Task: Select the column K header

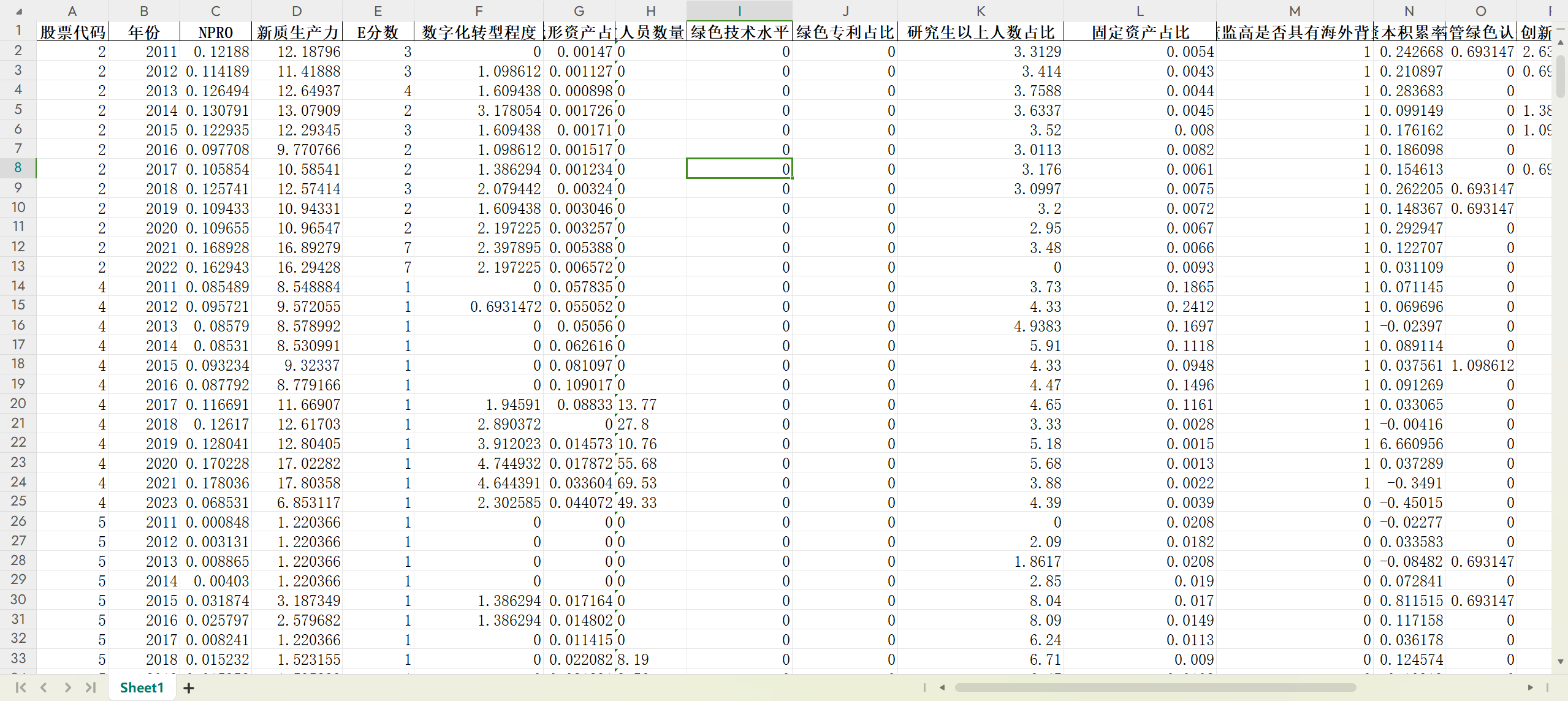Action: 980,11
